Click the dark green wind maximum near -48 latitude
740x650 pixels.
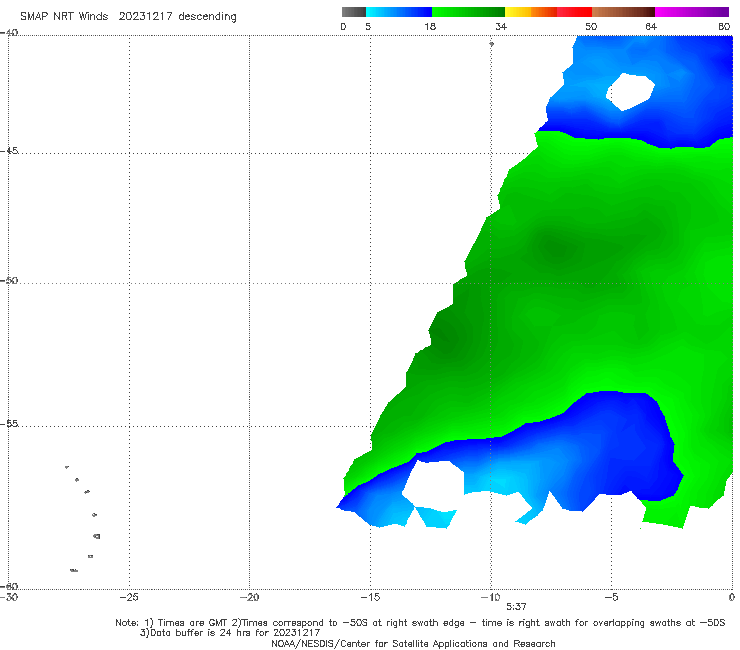[559, 248]
